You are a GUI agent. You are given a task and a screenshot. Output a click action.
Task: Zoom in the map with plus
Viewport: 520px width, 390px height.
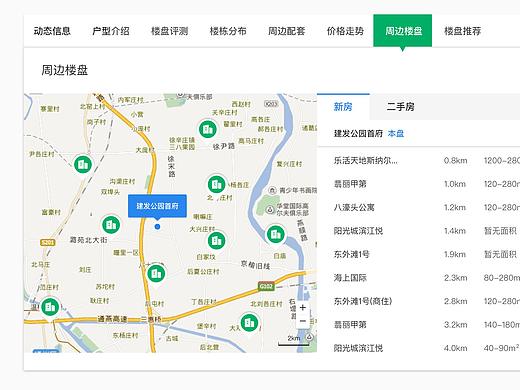(x=303, y=307)
